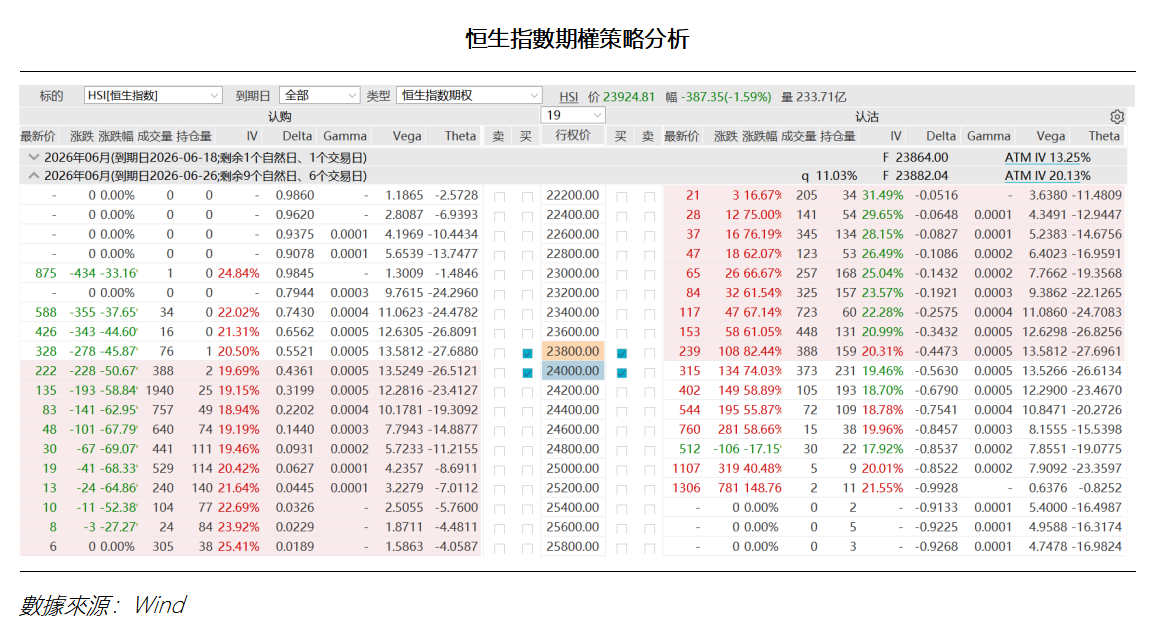Click call last price 875

[46, 273]
